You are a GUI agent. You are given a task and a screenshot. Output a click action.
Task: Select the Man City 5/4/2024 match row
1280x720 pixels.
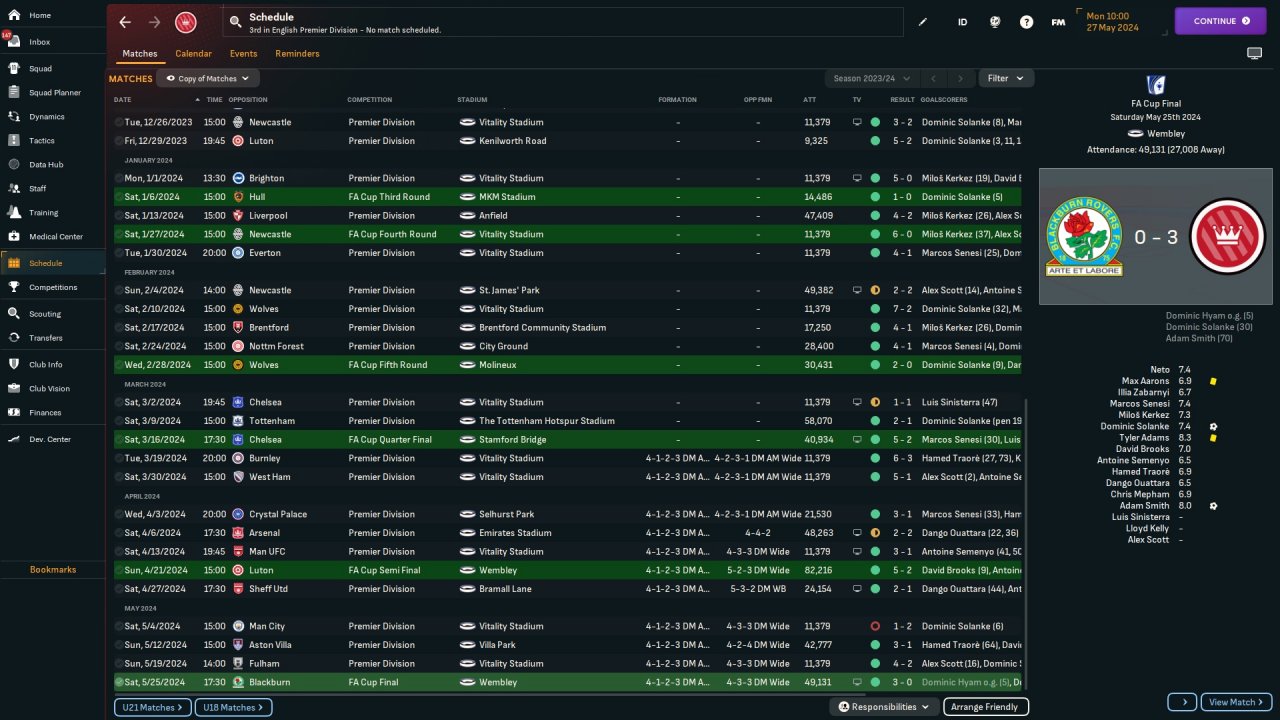point(568,626)
